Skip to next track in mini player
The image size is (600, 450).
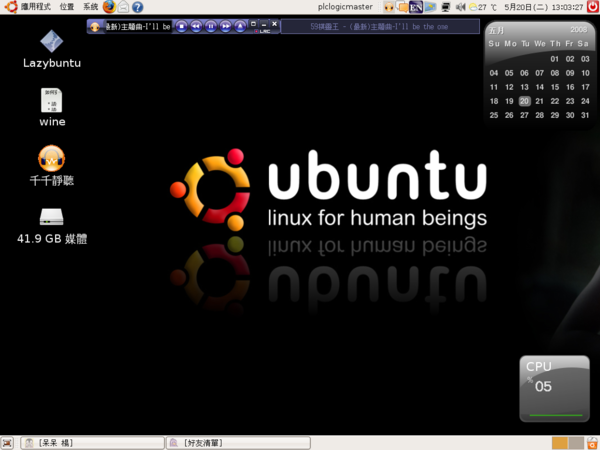click(x=225, y=26)
